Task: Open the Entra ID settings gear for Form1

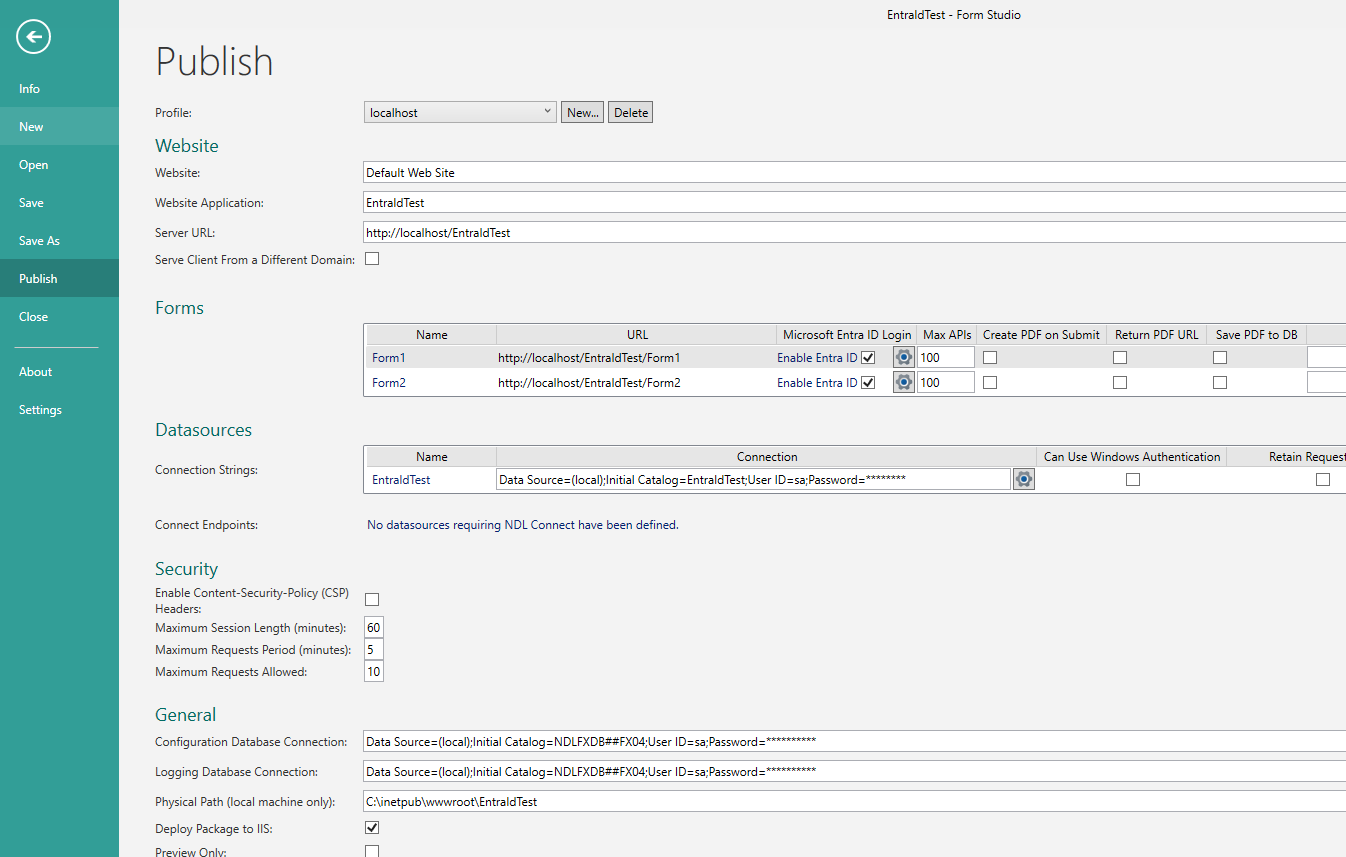Action: (x=903, y=357)
